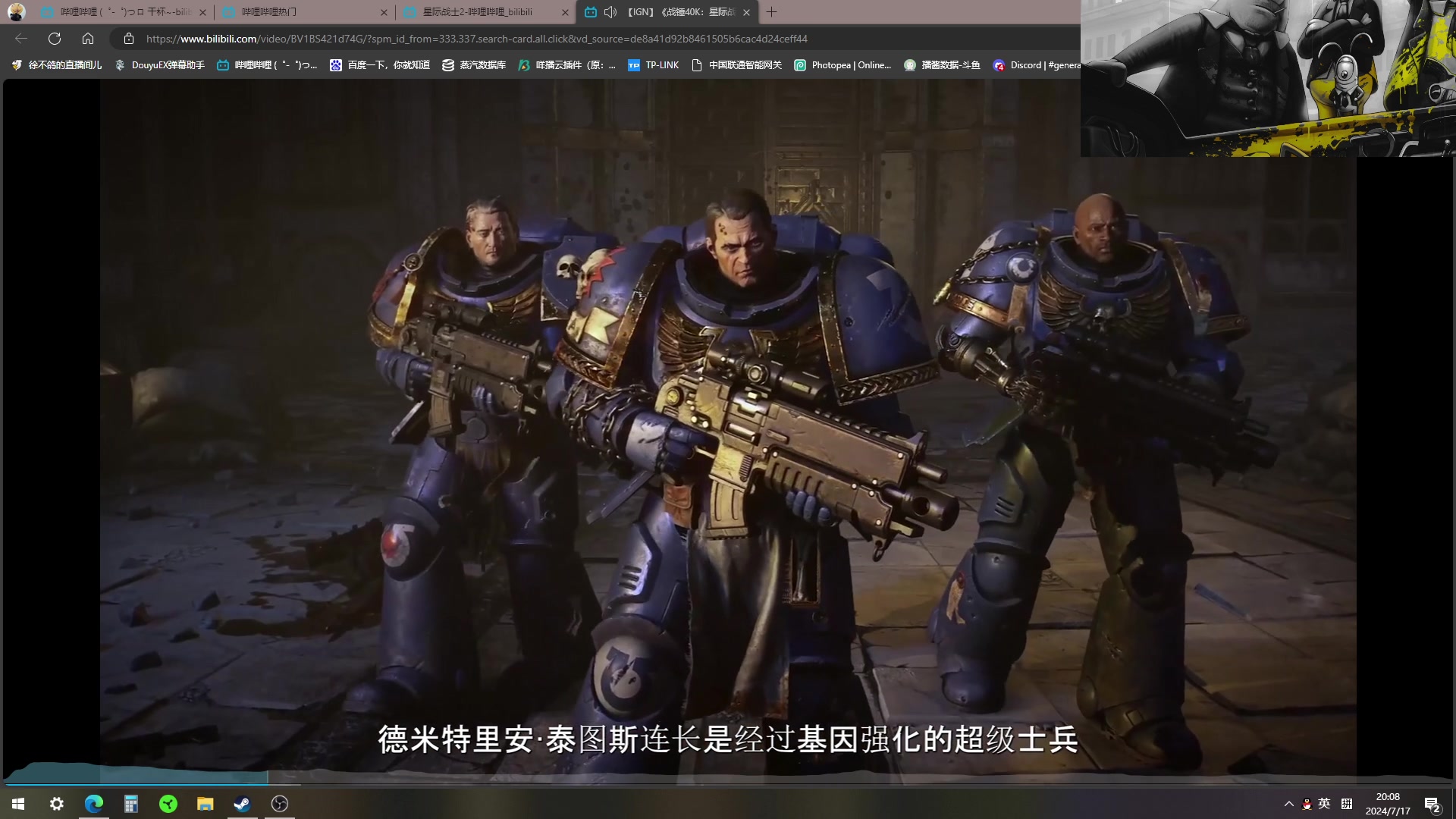Open the clock showing 20:08
The height and width of the screenshot is (819, 1456).
click(1388, 804)
